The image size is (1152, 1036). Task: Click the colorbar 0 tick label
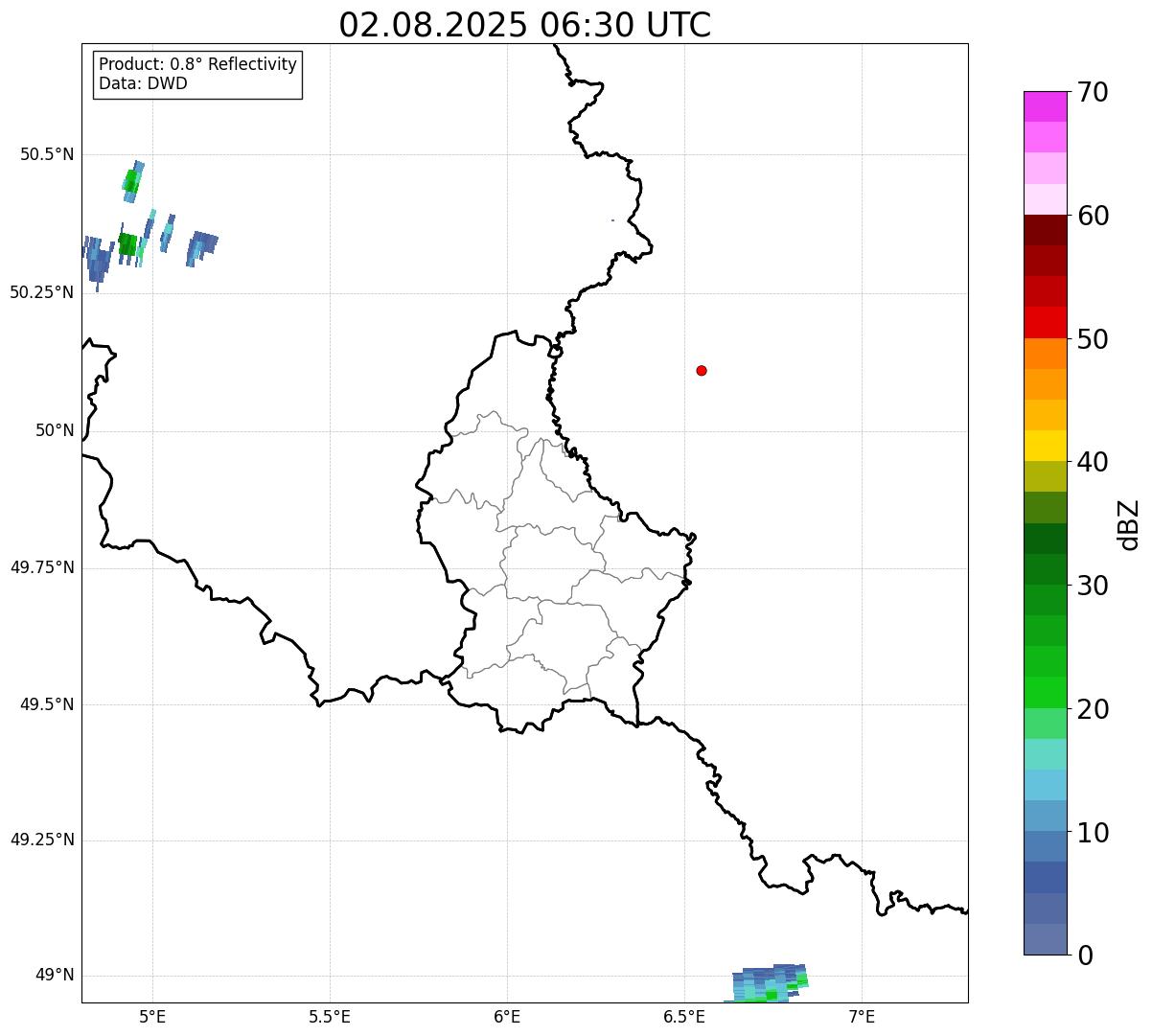click(1085, 955)
